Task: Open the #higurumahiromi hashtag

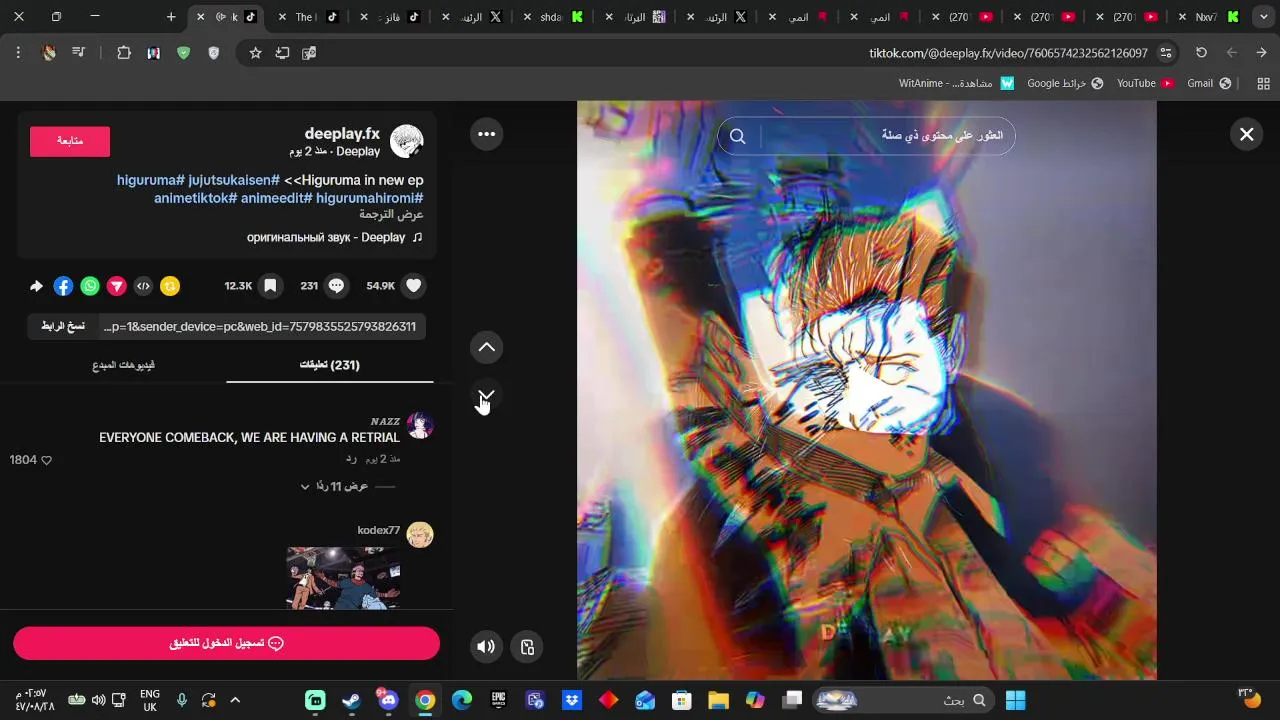Action: tap(370, 198)
